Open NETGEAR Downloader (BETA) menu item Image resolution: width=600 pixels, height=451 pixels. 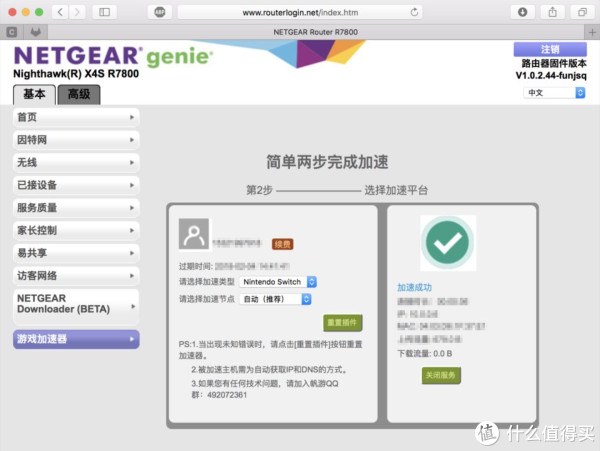click(76, 306)
